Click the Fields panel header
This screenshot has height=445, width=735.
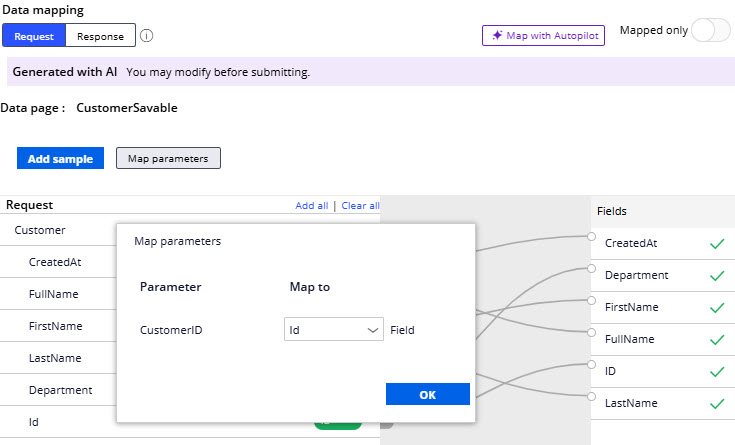point(612,211)
